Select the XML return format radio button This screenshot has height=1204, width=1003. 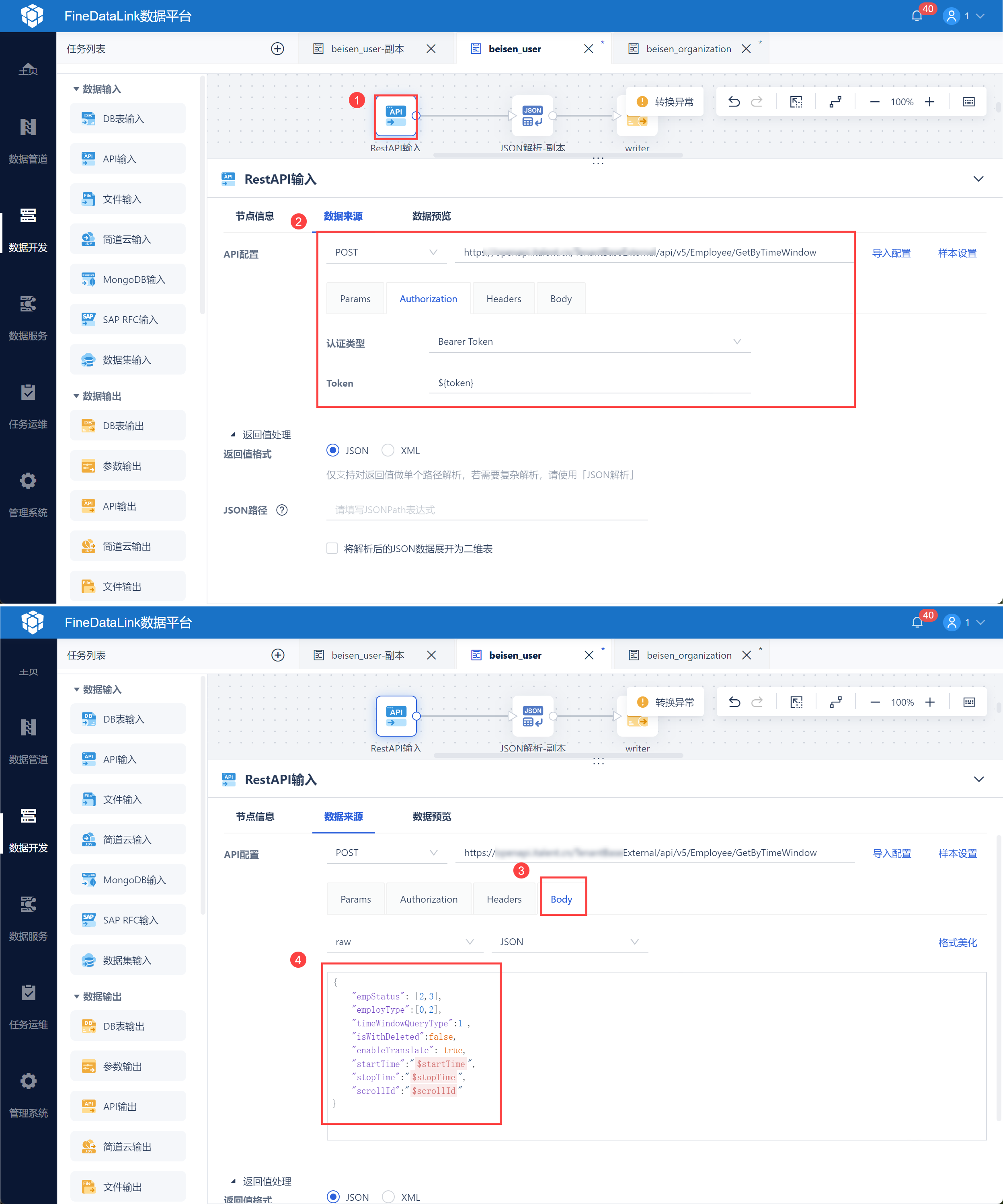(x=388, y=450)
